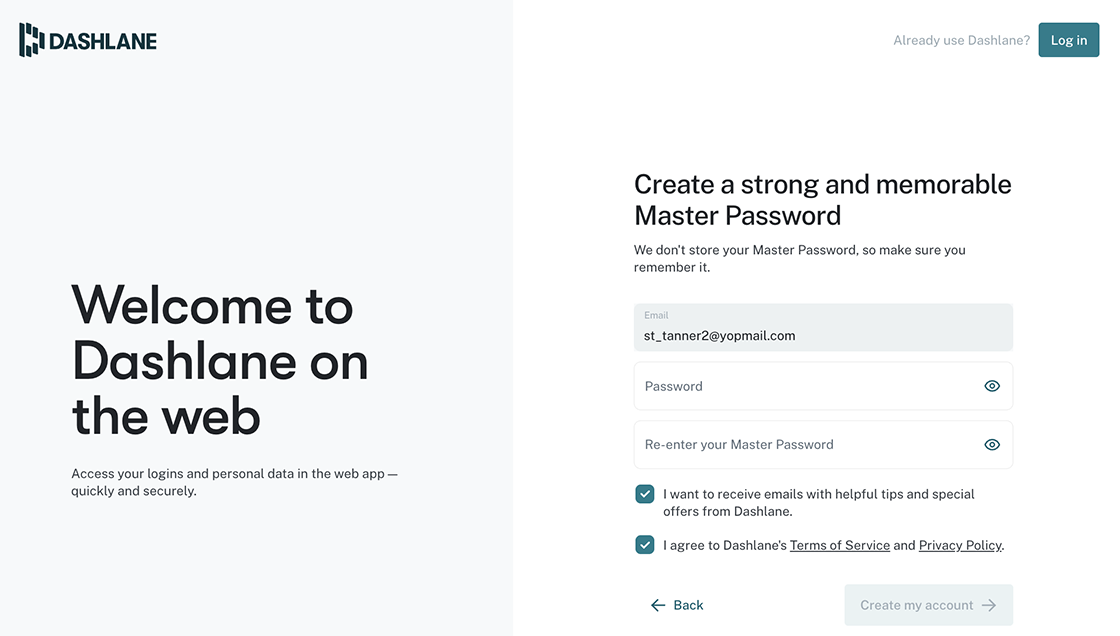The width and height of the screenshot is (1120, 636).
Task: Toggle the agree to Terms checkbox
Action: click(644, 545)
